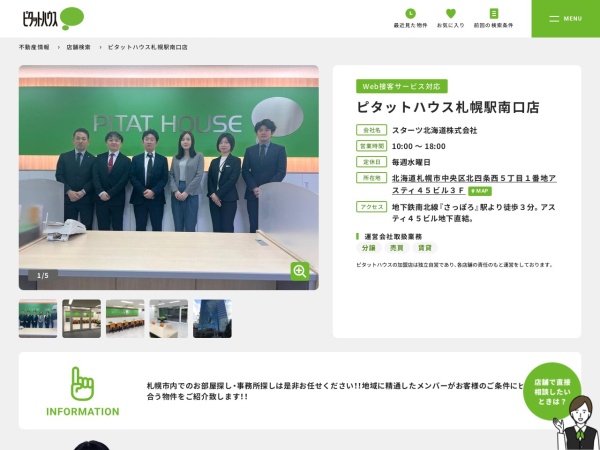Click the 運営会社取扱業務 heading
Image resolution: width=600 pixels, height=450 pixels.
coord(393,236)
